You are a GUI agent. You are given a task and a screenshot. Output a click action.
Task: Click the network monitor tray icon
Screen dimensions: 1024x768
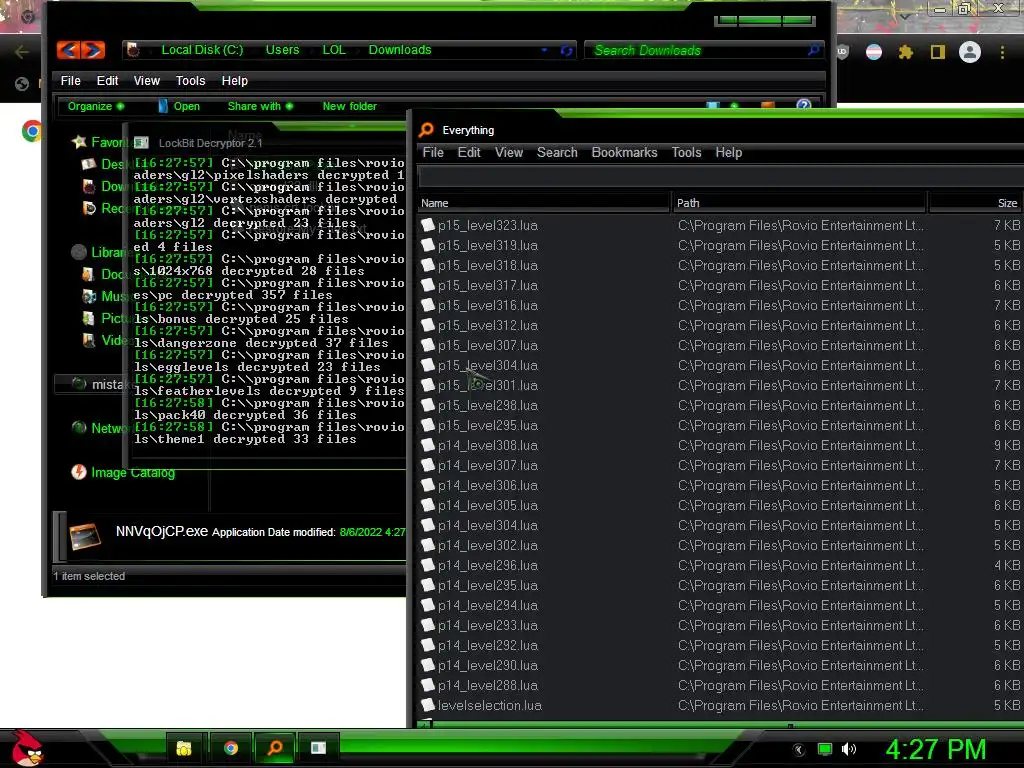[825, 749]
